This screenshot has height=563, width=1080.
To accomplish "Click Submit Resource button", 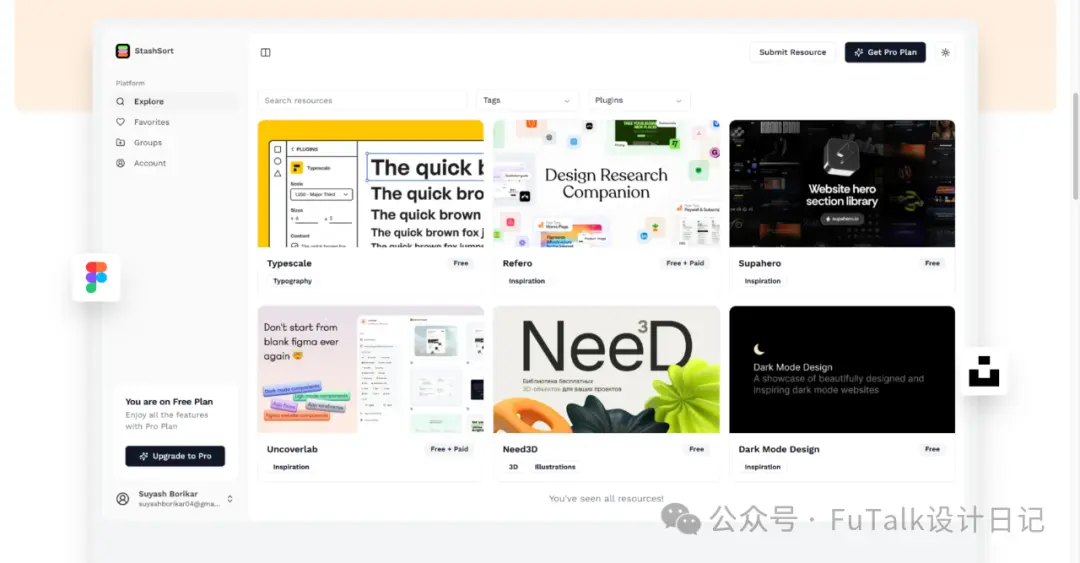I will 792,52.
